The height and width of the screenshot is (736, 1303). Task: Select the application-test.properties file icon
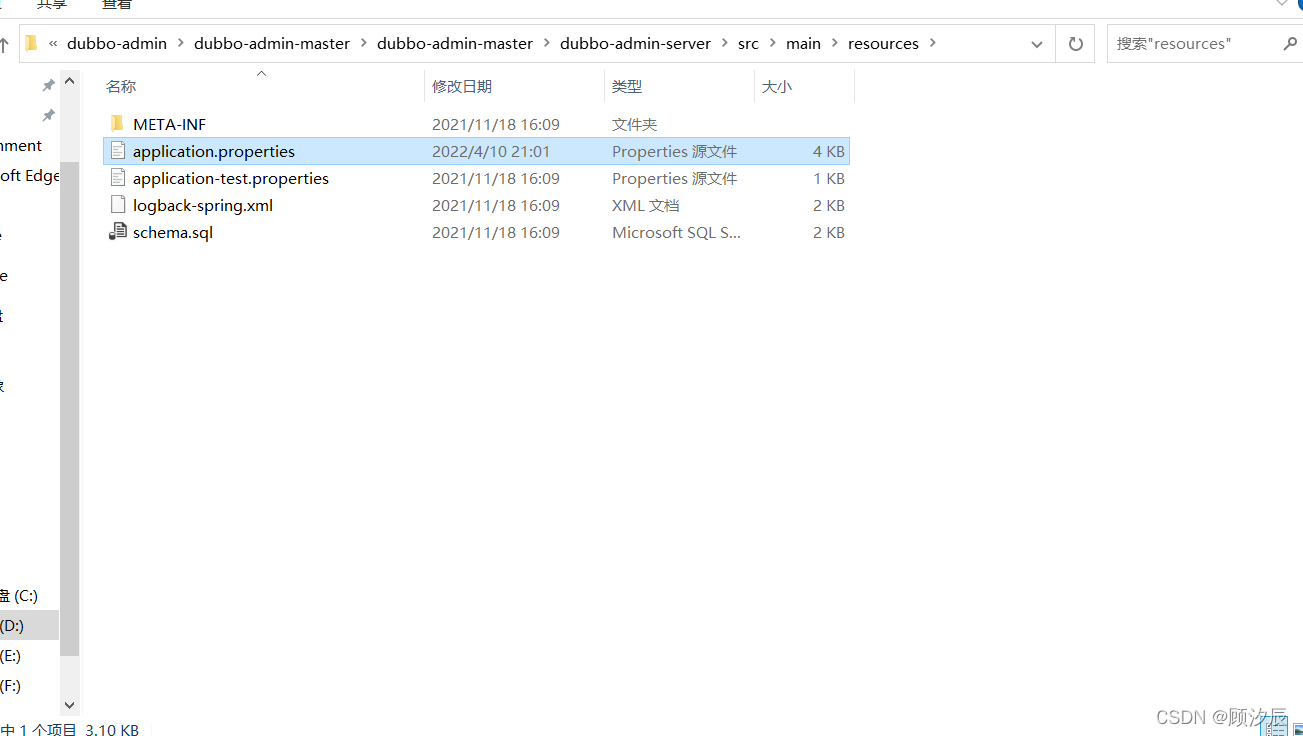[x=118, y=178]
